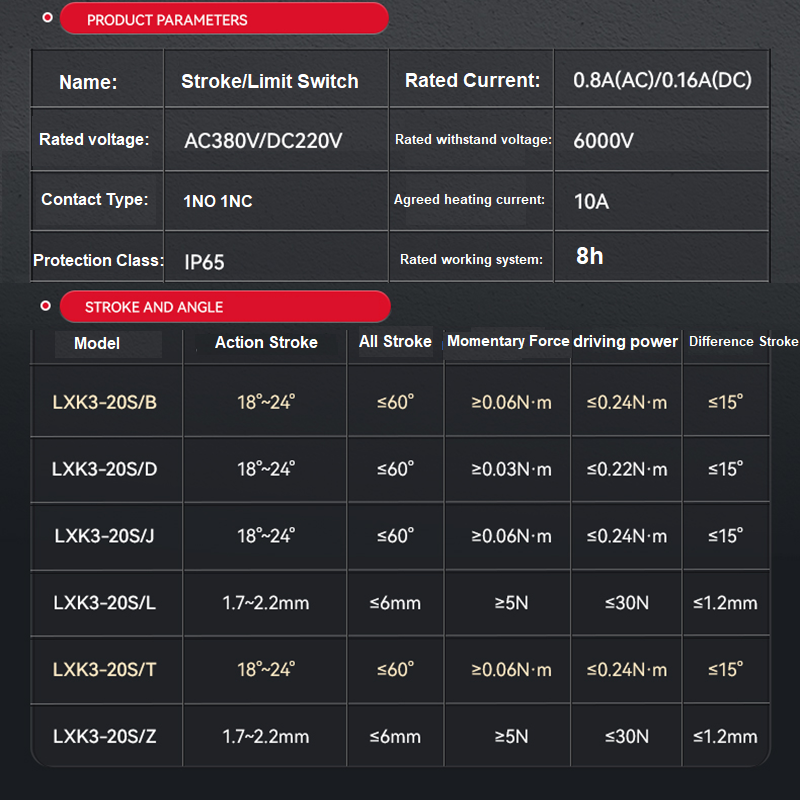
Task: Click the Action Stroke column header
Action: [x=266, y=342]
